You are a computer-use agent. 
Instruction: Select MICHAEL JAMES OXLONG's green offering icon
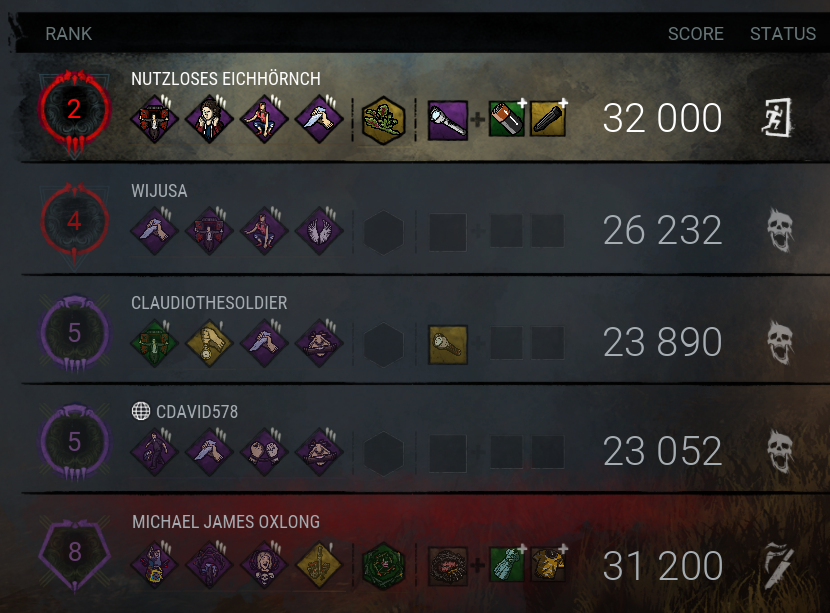(384, 566)
